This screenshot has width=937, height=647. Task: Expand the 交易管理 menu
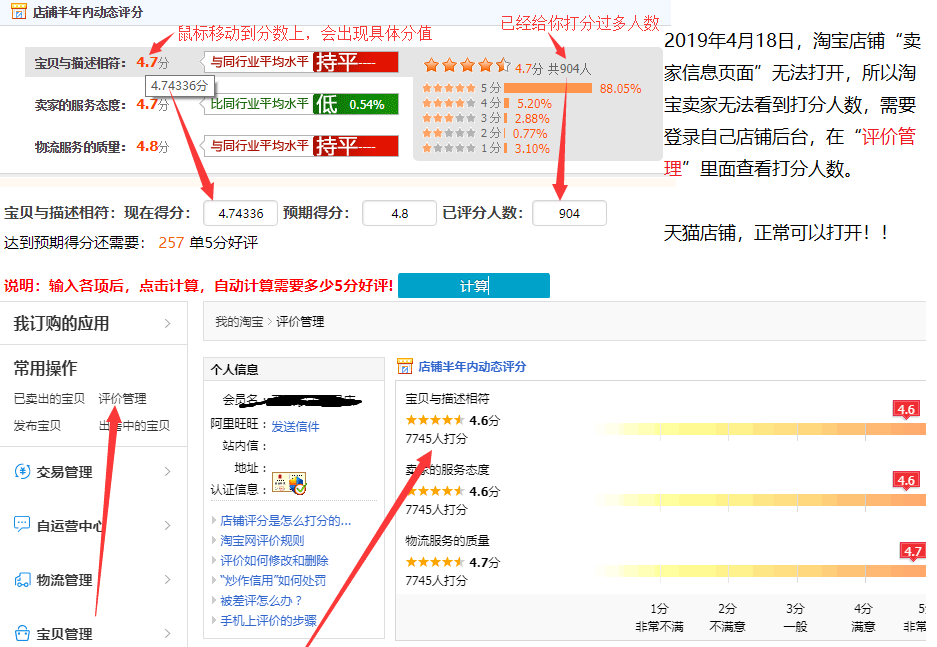(x=167, y=472)
